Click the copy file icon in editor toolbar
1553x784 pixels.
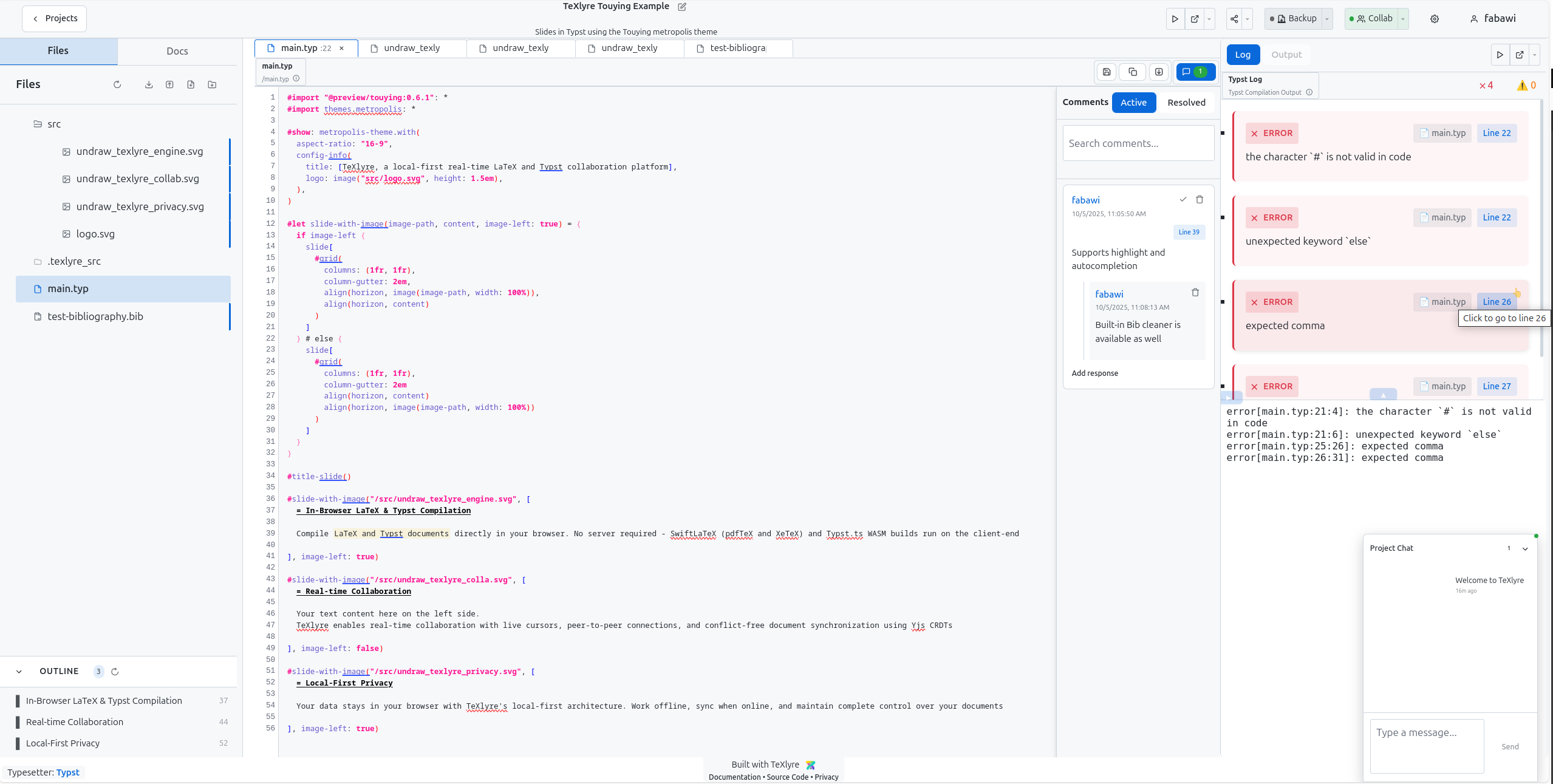tap(1133, 72)
